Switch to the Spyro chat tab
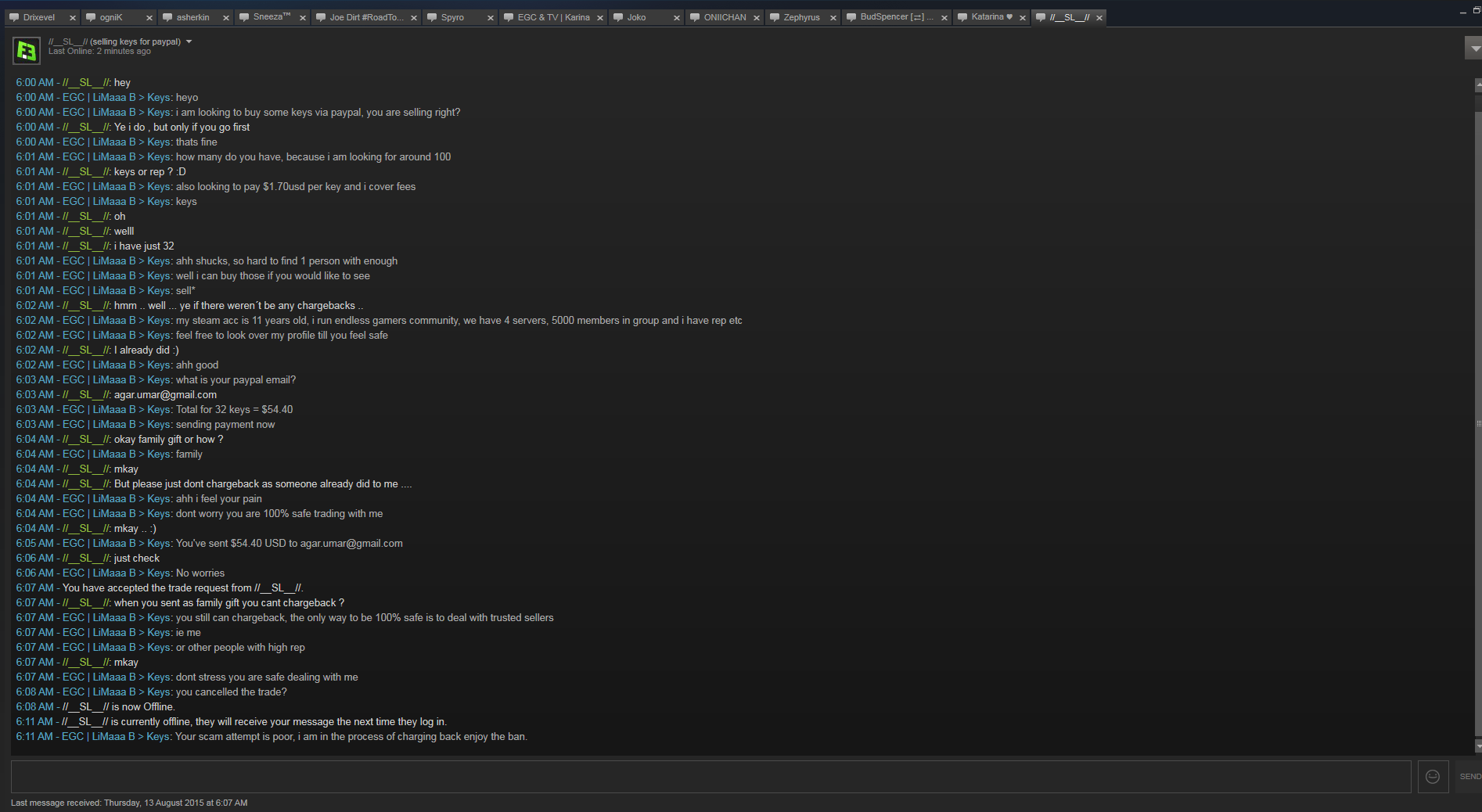This screenshot has height=812, width=1482. click(452, 17)
